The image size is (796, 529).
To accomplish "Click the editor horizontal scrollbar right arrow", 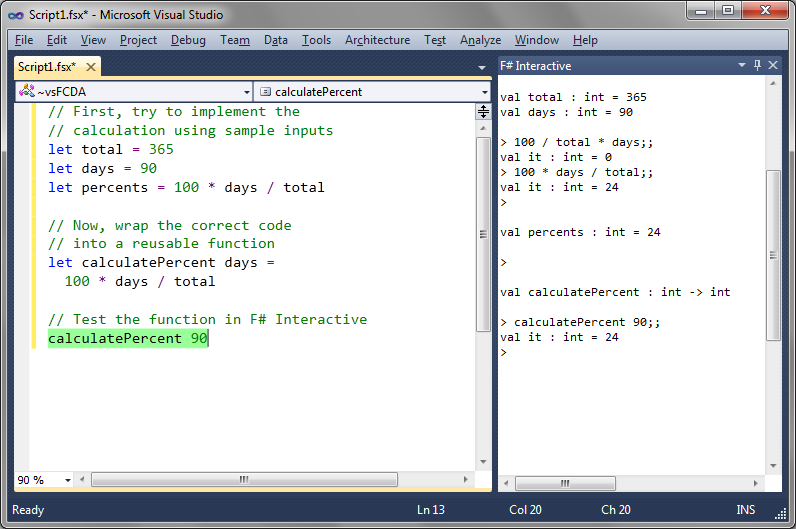I will (x=465, y=479).
